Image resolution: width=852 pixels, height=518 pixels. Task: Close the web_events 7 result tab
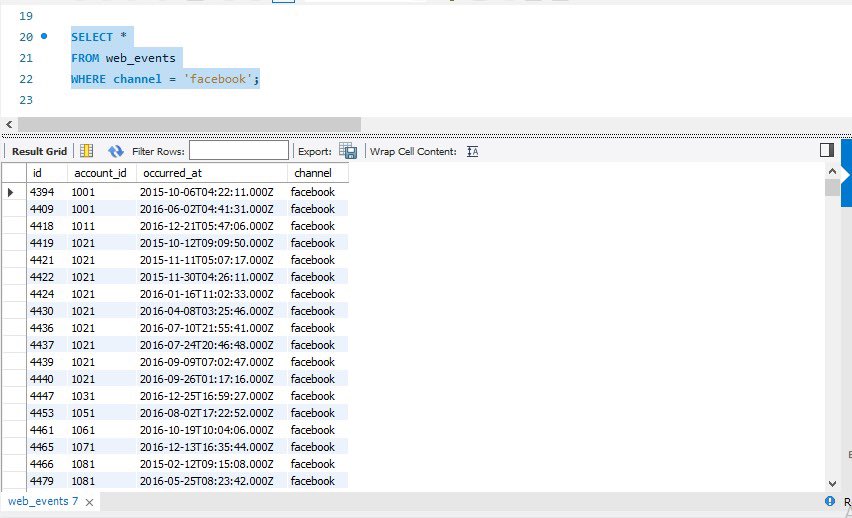tap(90, 502)
